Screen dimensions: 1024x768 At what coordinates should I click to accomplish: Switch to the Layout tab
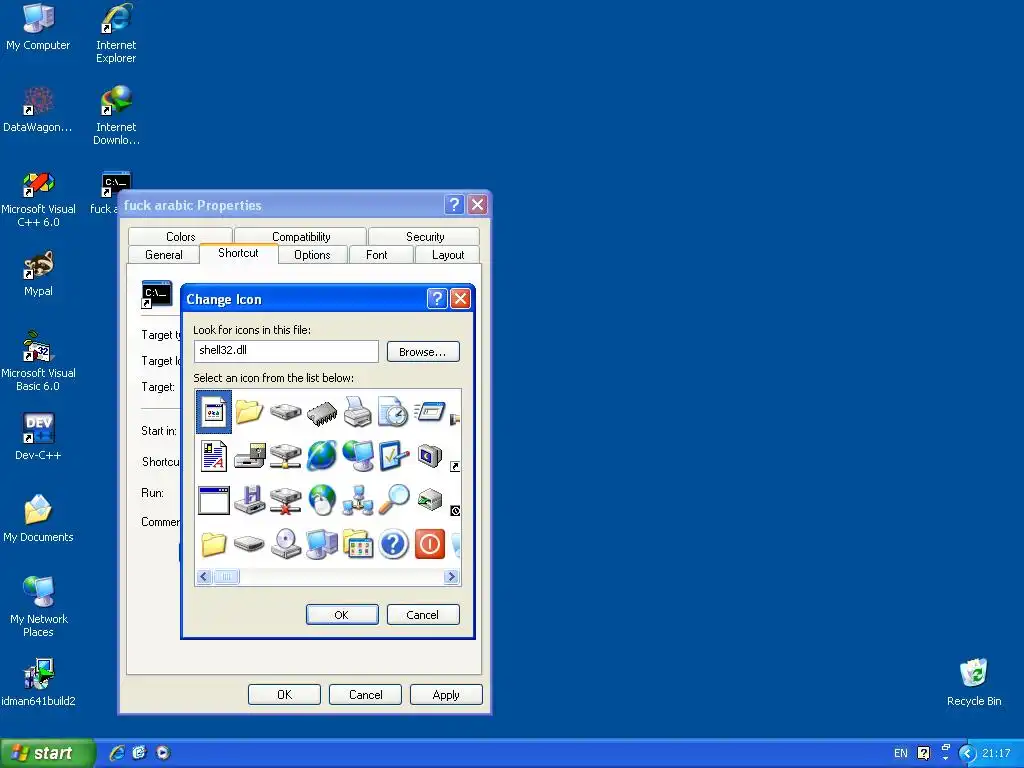pyautogui.click(x=448, y=255)
